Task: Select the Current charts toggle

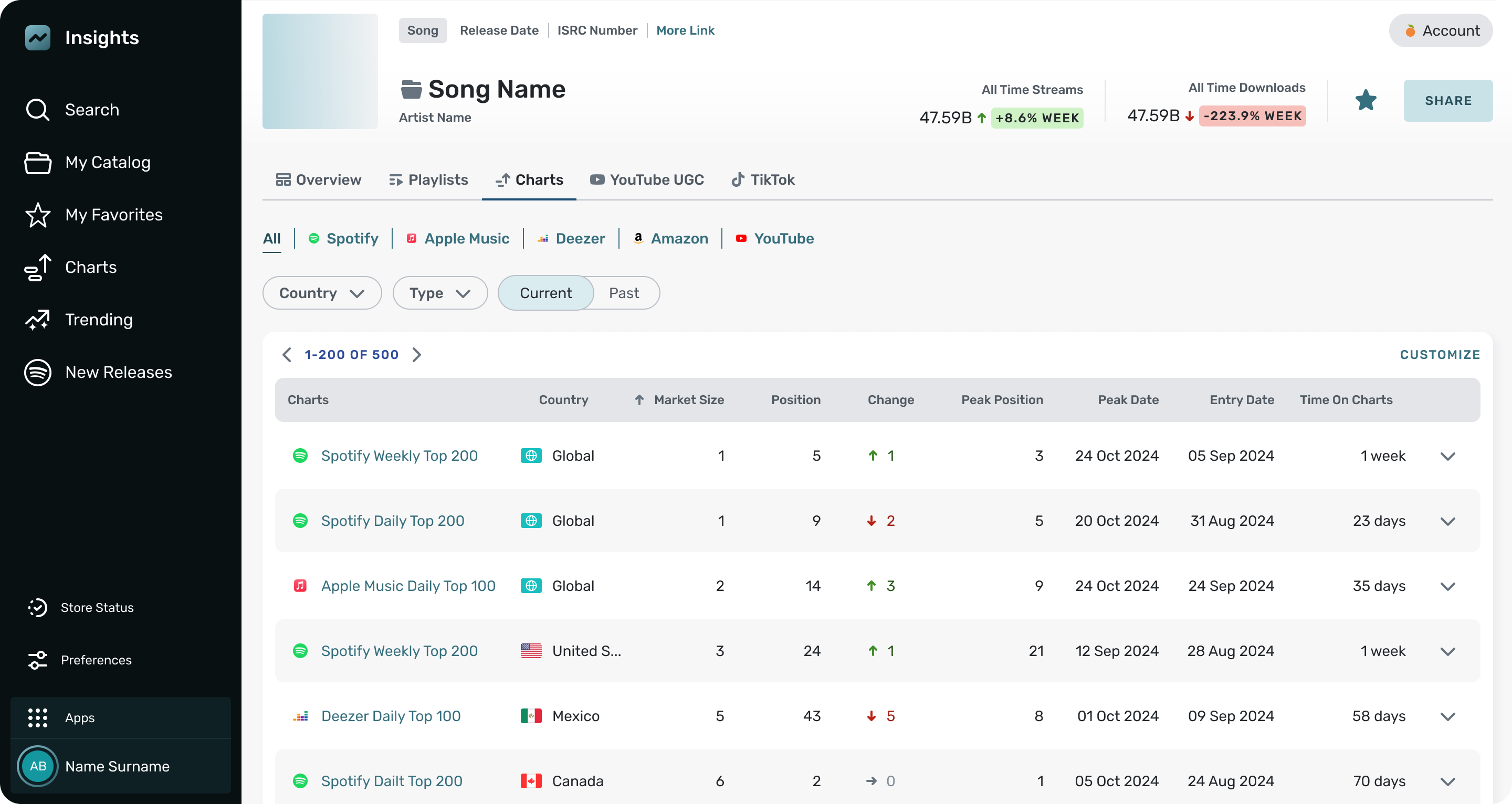Action: pos(545,293)
